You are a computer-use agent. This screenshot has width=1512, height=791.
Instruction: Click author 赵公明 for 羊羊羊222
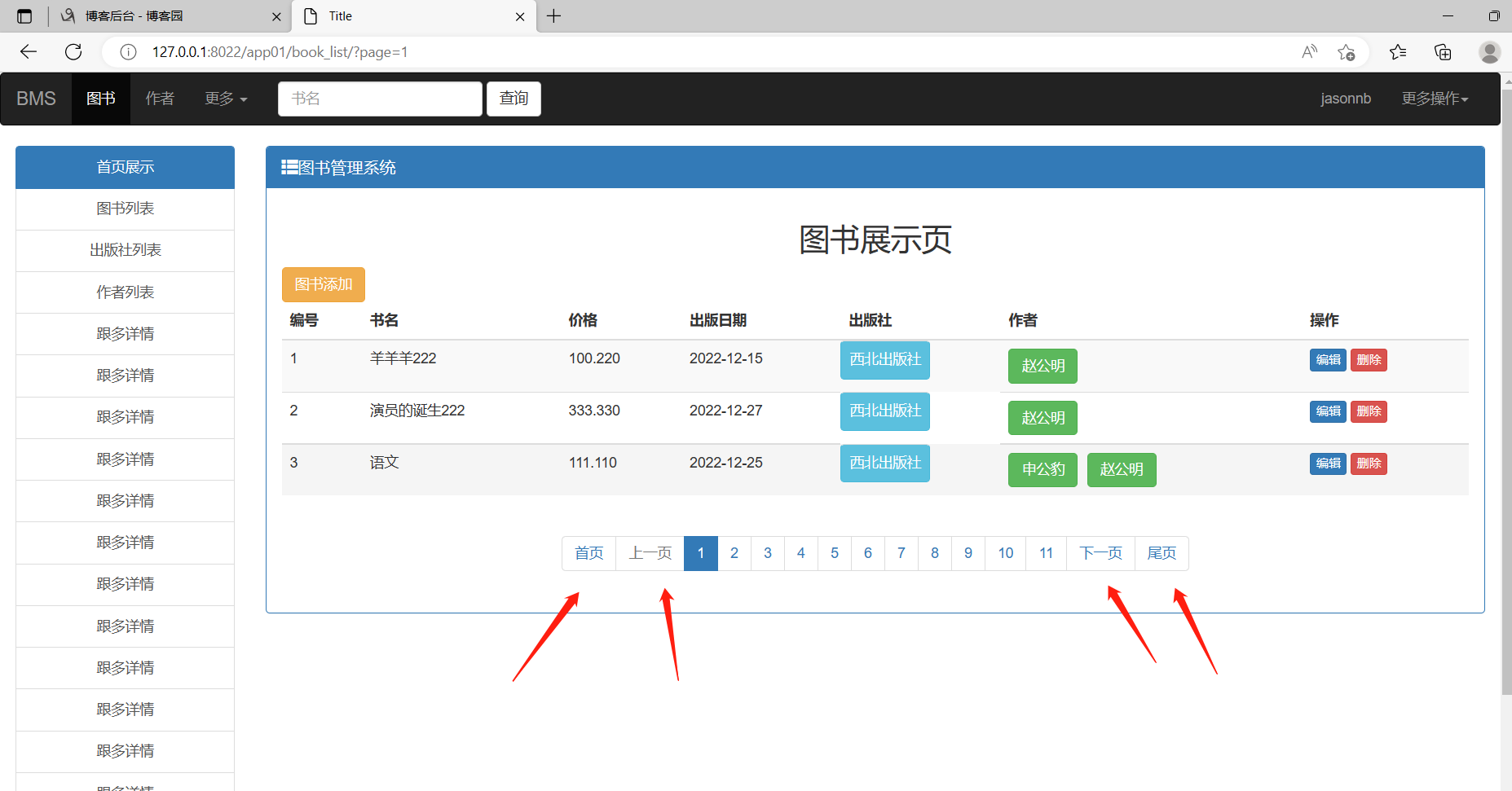(x=1043, y=366)
